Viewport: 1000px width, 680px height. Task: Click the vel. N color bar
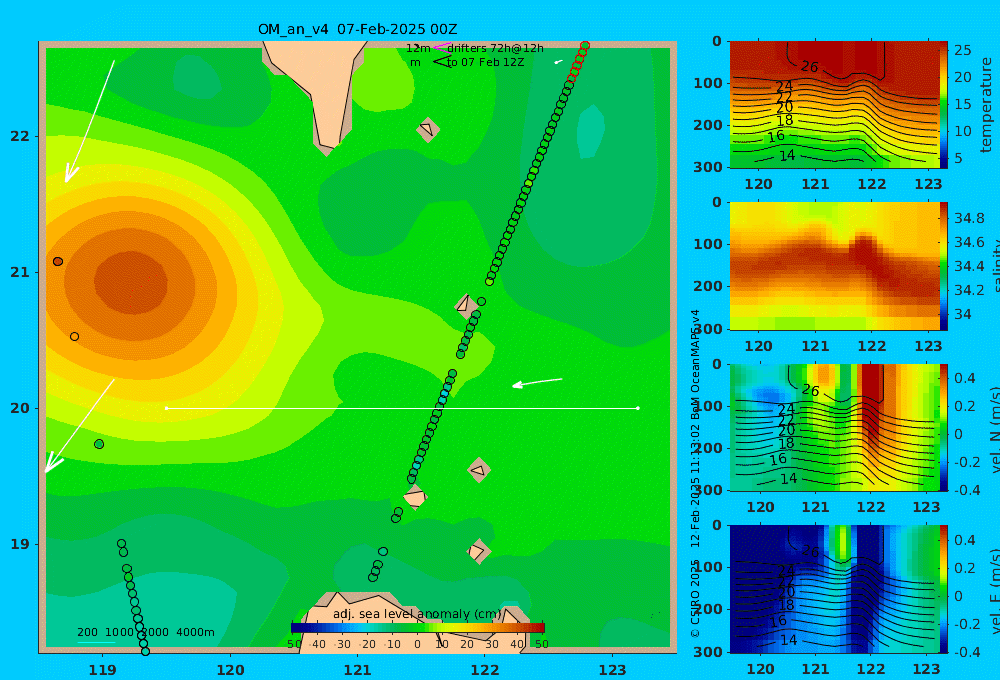click(x=944, y=427)
